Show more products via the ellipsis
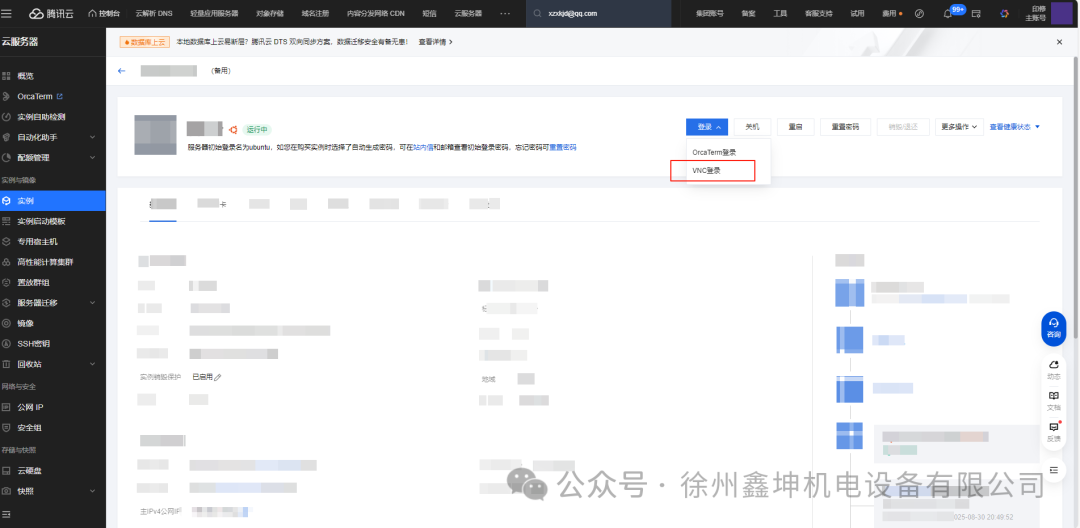 (505, 13)
